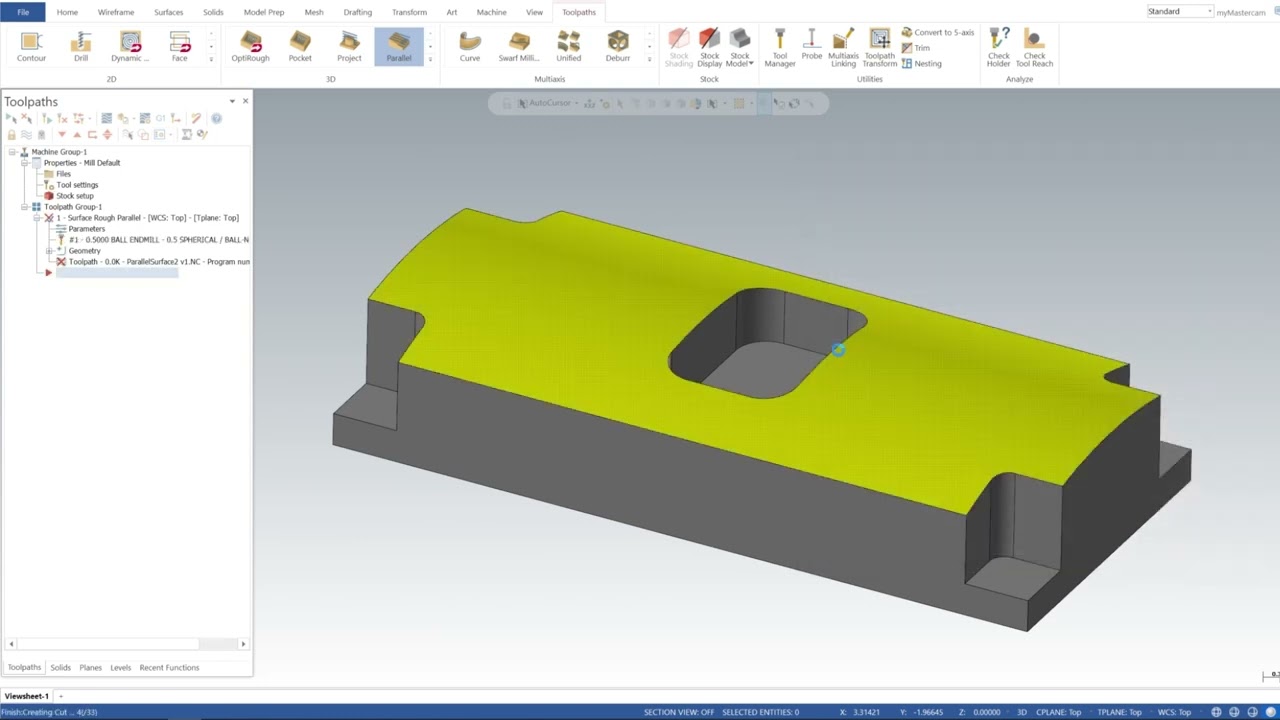Image resolution: width=1280 pixels, height=720 pixels.
Task: Toggle SECTION VIEW in status bar
Action: click(679, 712)
